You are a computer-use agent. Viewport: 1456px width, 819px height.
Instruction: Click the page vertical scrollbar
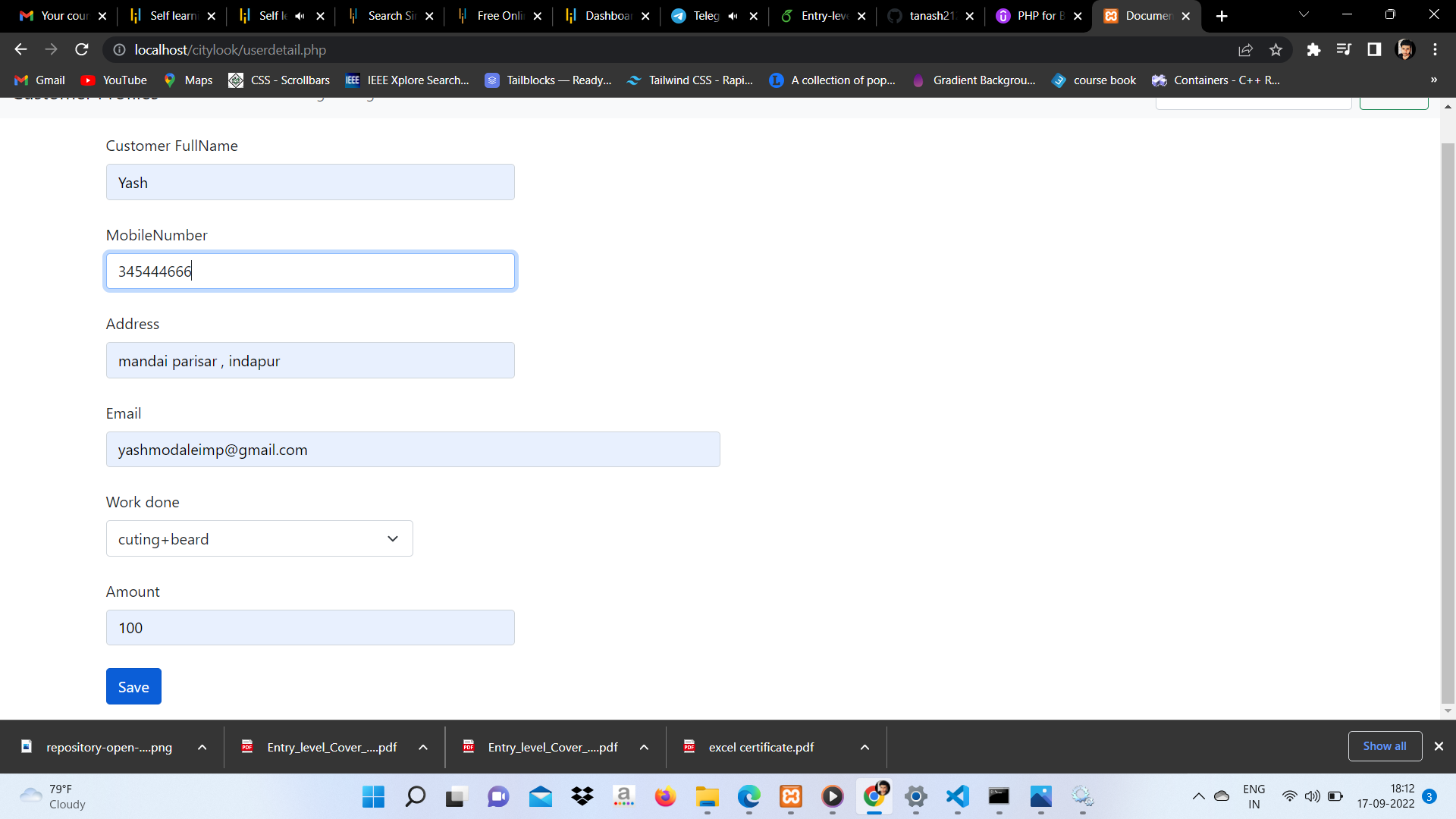tap(1448, 423)
